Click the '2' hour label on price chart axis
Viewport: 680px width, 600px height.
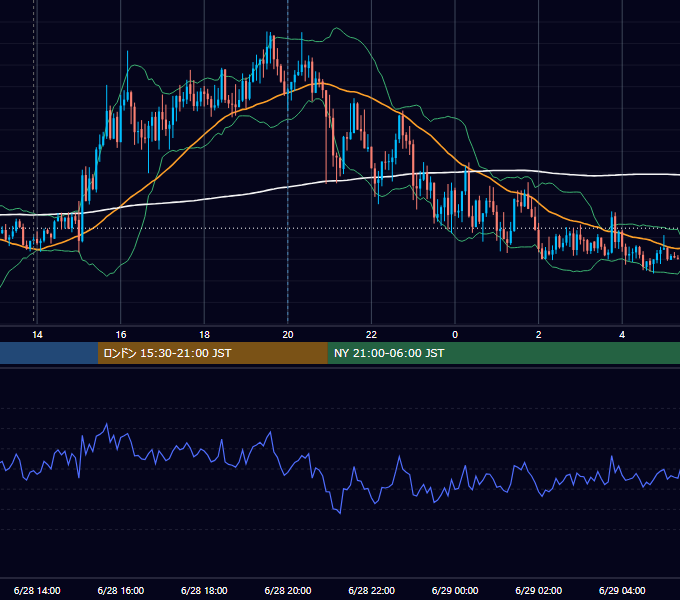539,335
